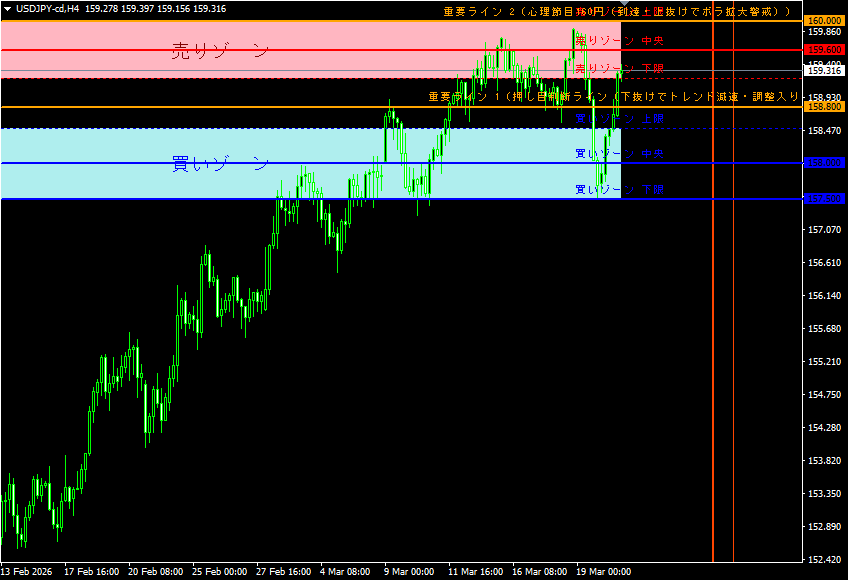
Task: Select the red 159.600 price tag
Action: (x=825, y=50)
